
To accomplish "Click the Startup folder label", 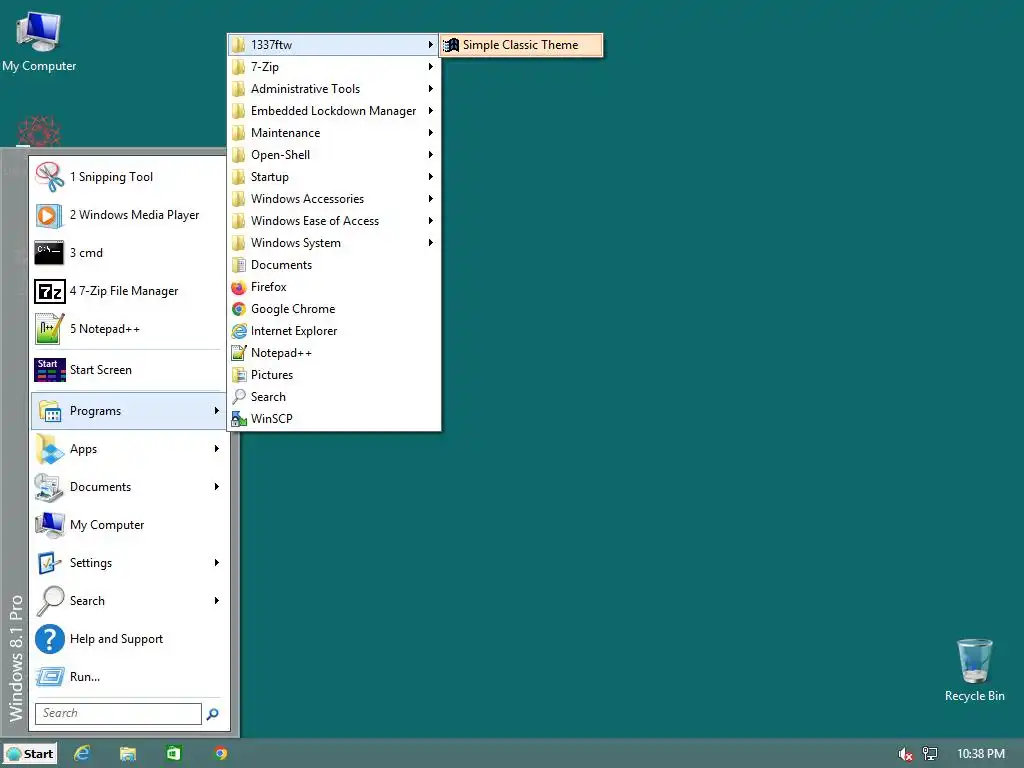I will [270, 177].
